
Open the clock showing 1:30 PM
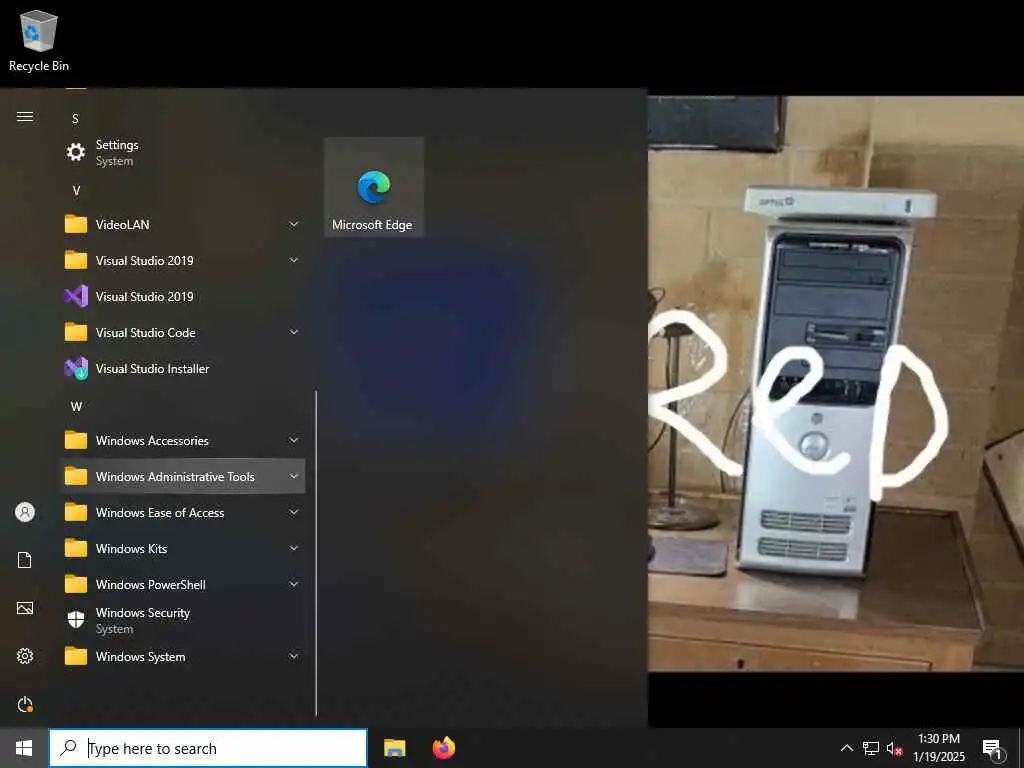(938, 748)
